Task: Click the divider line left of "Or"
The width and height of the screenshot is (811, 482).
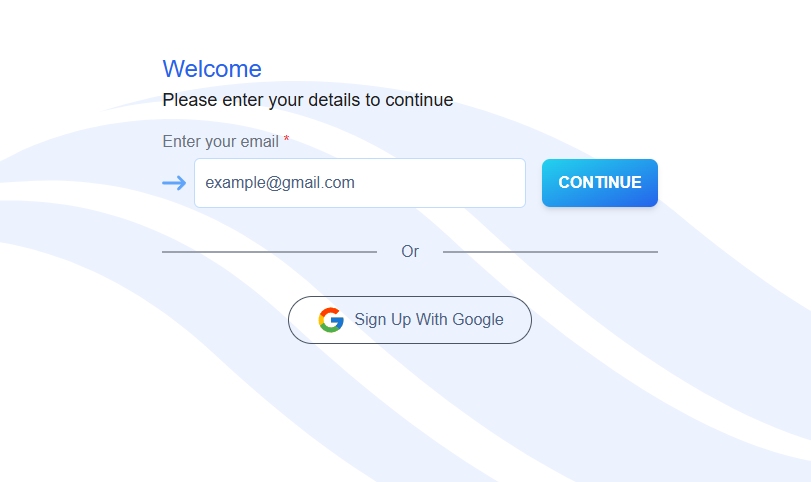Action: pos(269,252)
